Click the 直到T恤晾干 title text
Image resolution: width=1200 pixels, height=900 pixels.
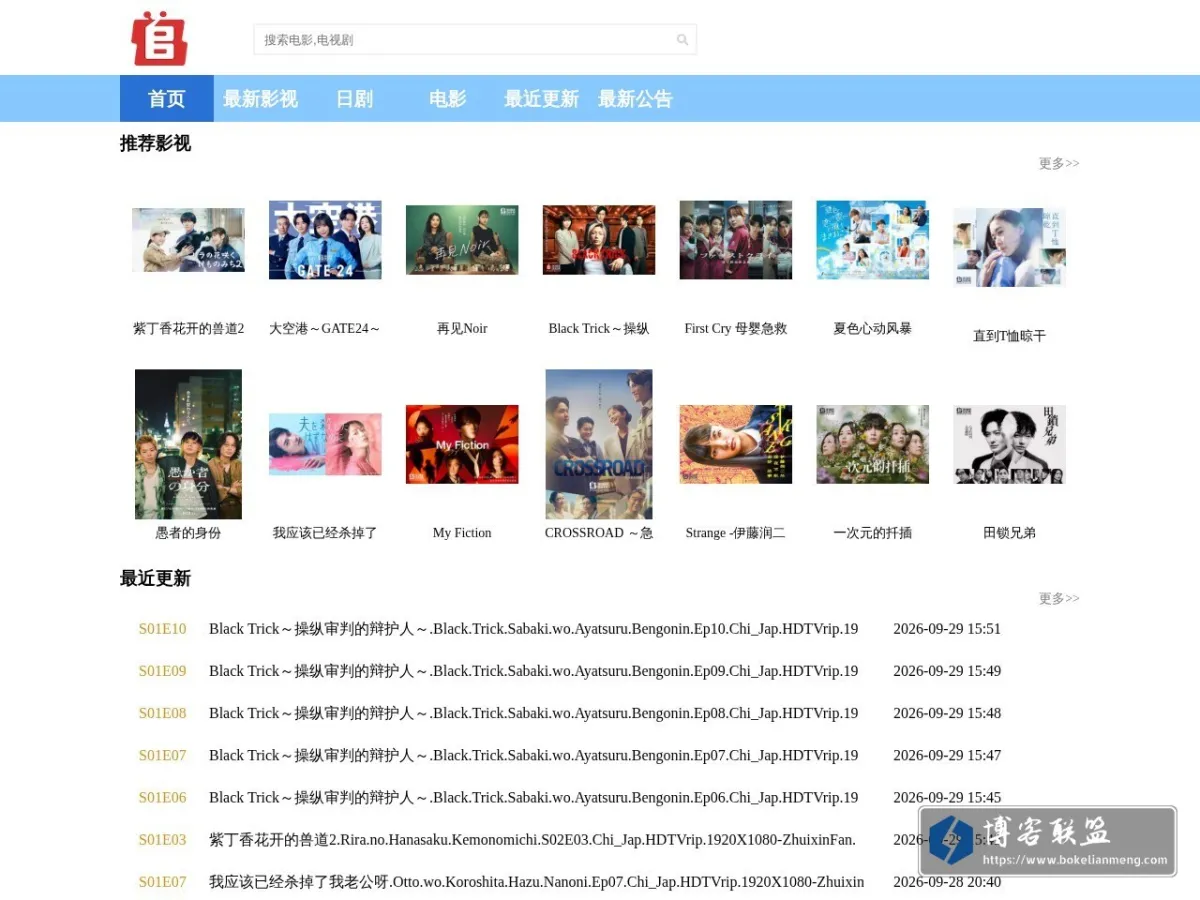pos(1010,336)
